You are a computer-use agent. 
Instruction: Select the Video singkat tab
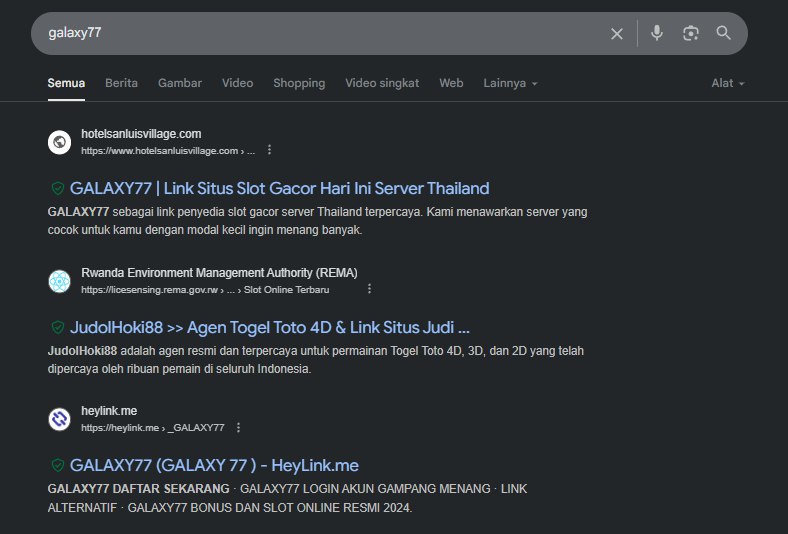(x=382, y=83)
